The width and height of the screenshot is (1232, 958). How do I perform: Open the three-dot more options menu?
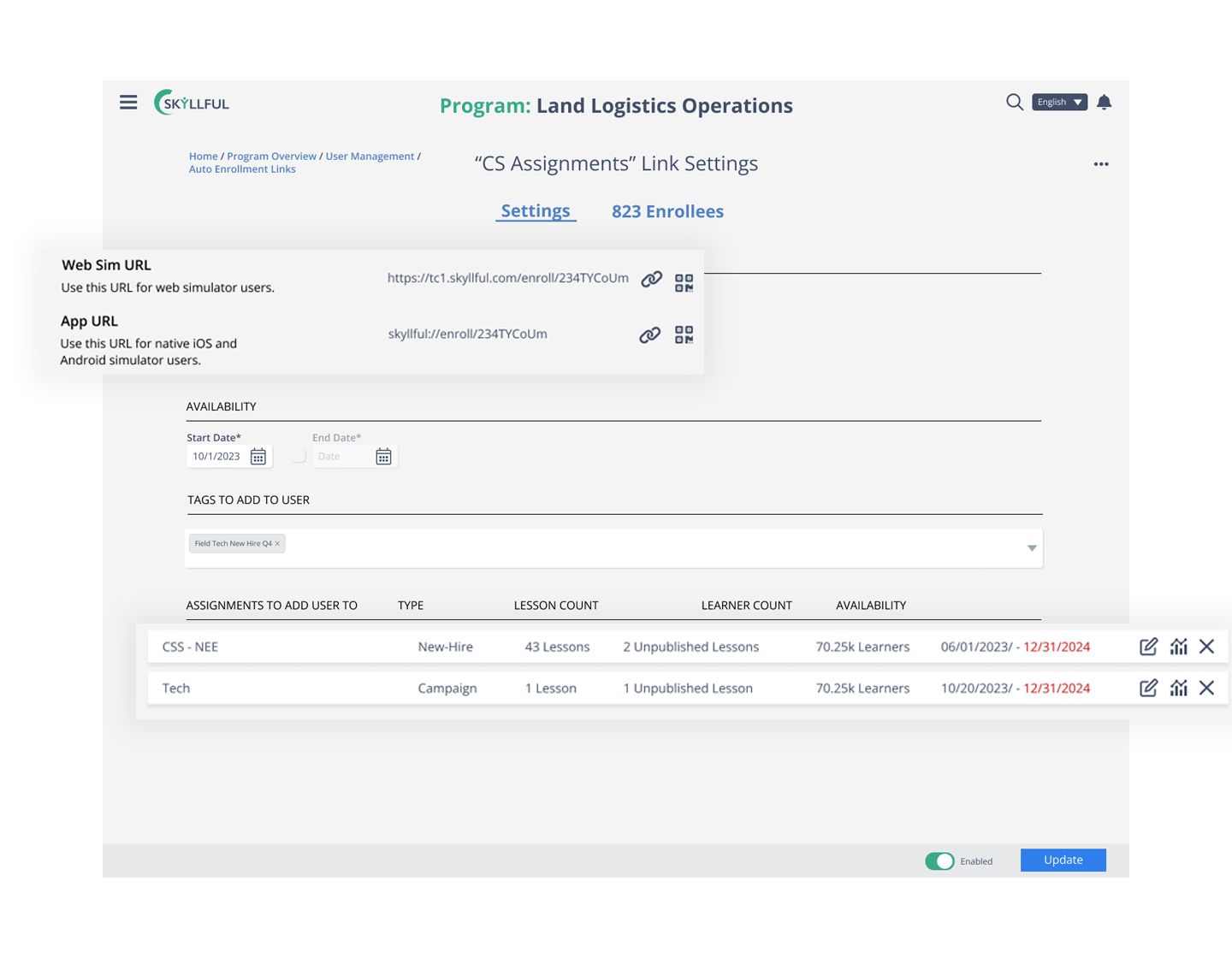pos(1101,164)
